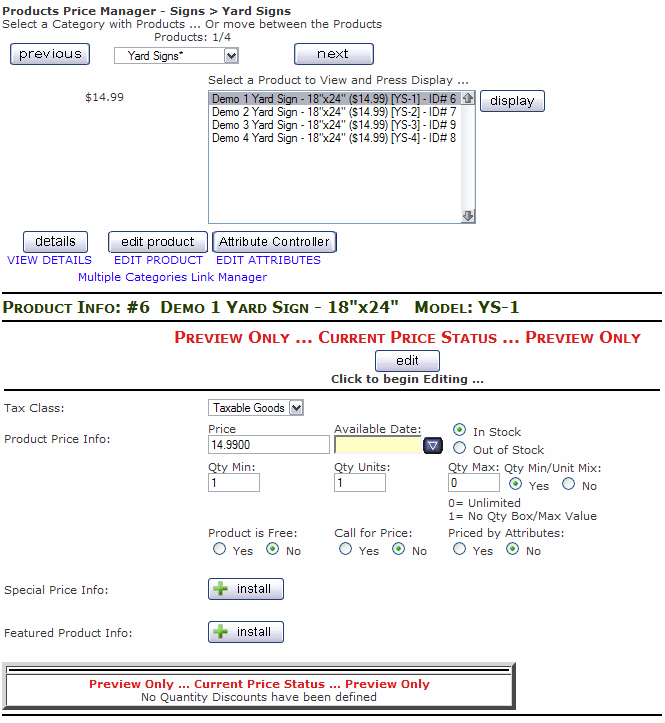Open the Available Date calendar picker icon
Image resolution: width=665 pixels, height=723 pixels.
click(x=433, y=445)
